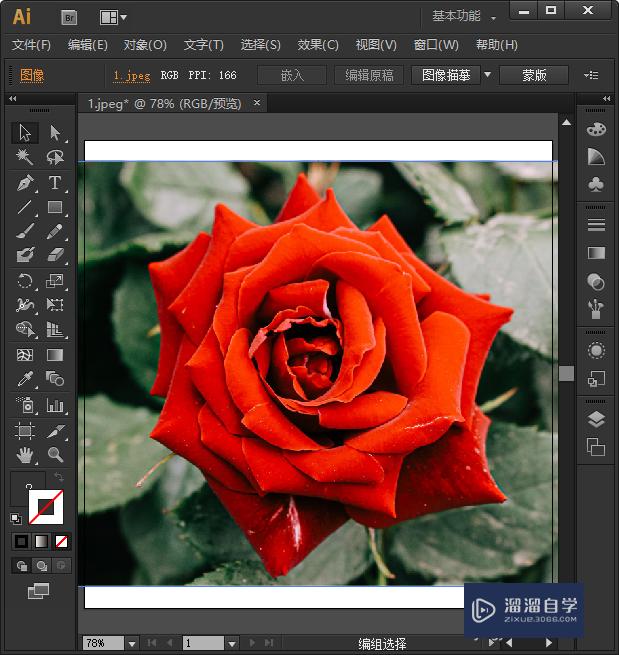Viewport: 619px width, 655px height.
Task: Reset to default fill and stroke
Action: pyautogui.click(x=16, y=518)
